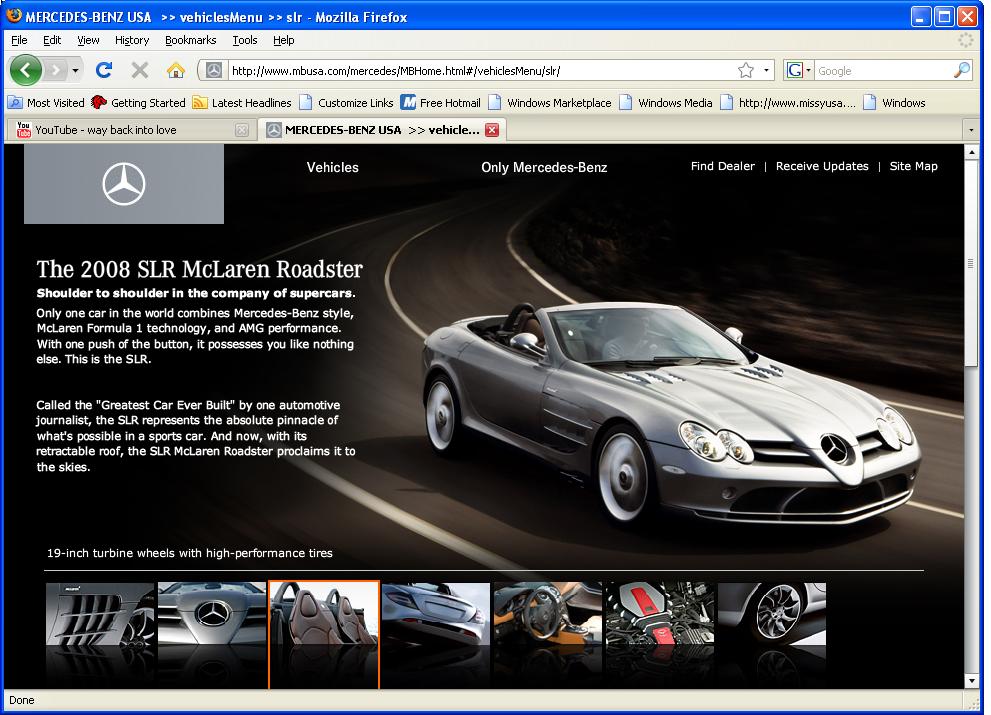View the front grille star emblem thumbnail
The image size is (991, 715).
[212, 613]
